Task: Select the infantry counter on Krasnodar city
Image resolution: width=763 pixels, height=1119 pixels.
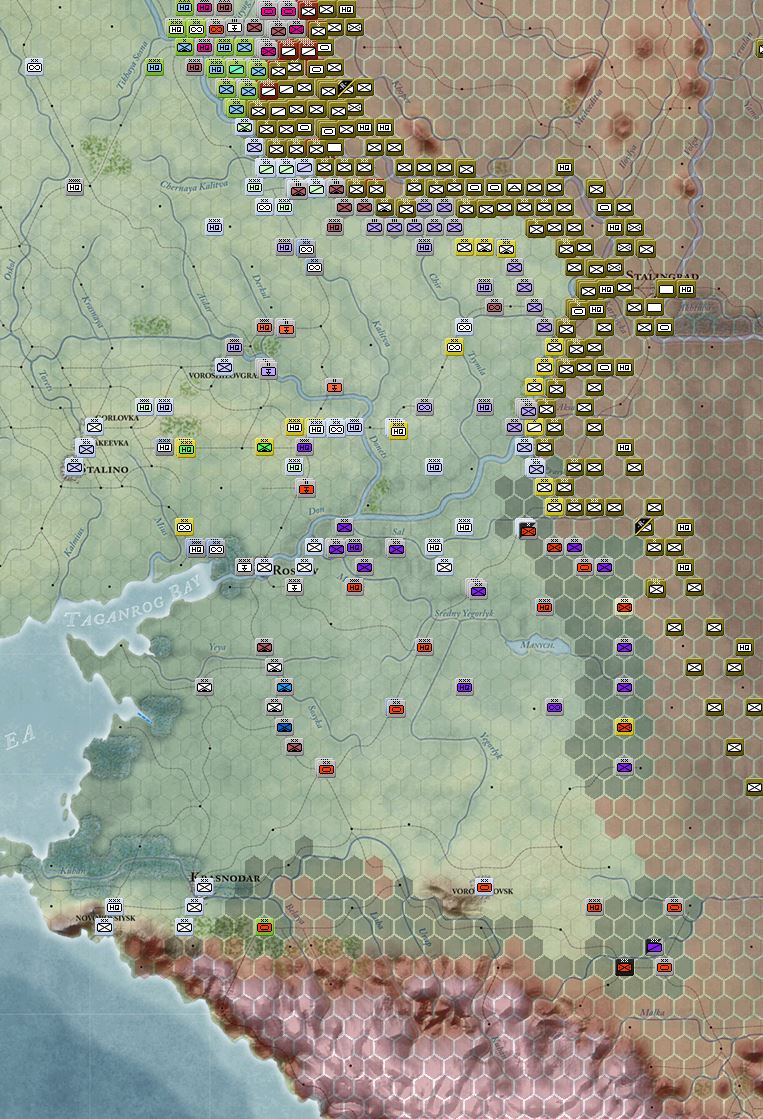Action: (204, 886)
